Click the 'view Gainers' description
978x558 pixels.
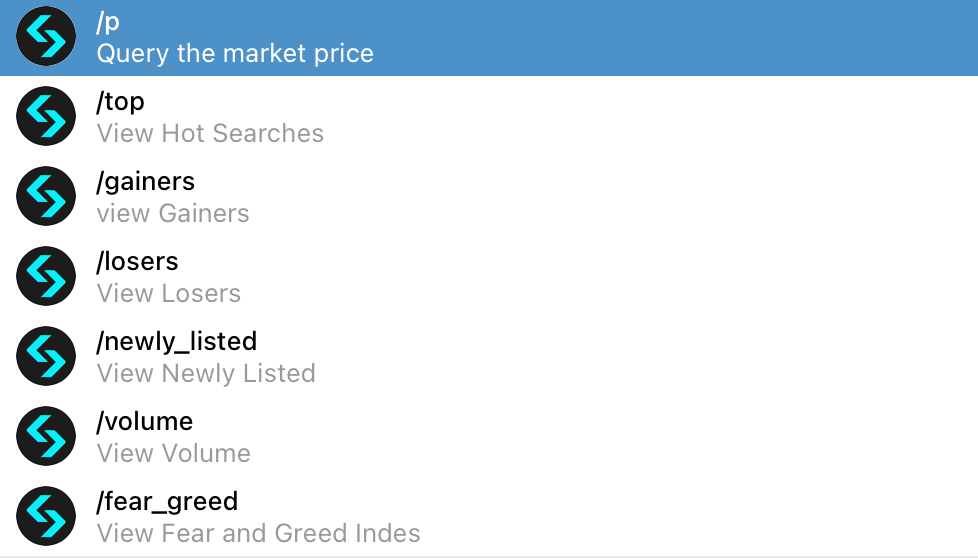point(173,213)
